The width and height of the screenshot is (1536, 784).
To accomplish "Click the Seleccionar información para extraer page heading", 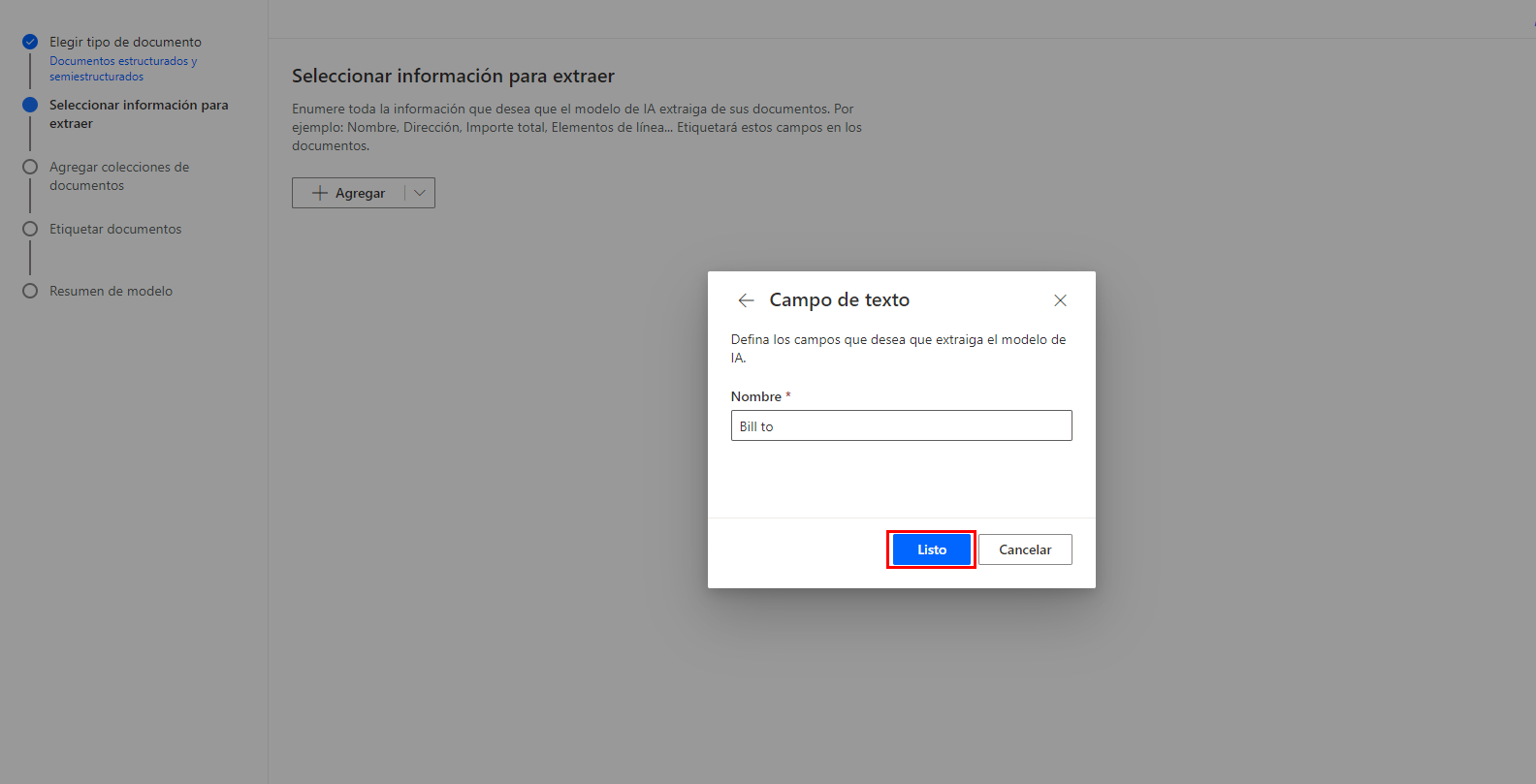I will click(453, 76).
